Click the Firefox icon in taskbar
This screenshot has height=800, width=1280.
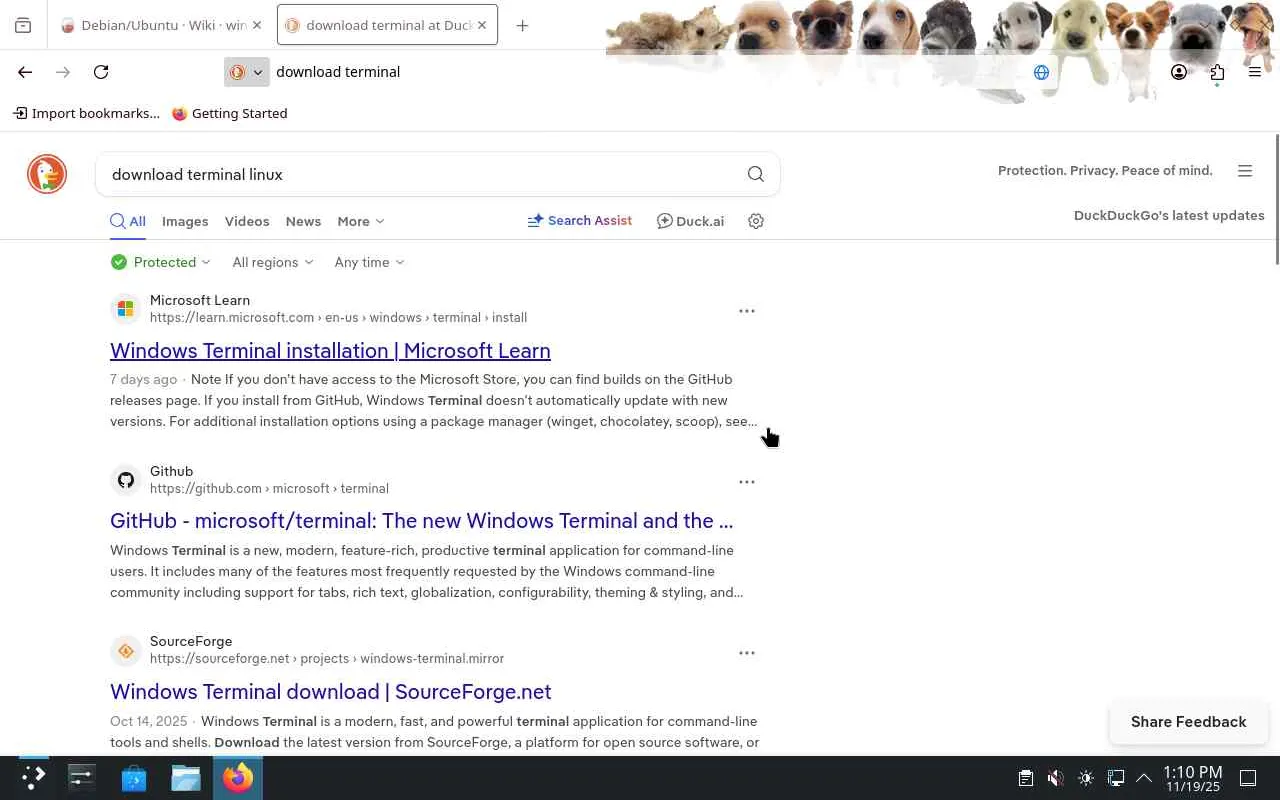238,777
